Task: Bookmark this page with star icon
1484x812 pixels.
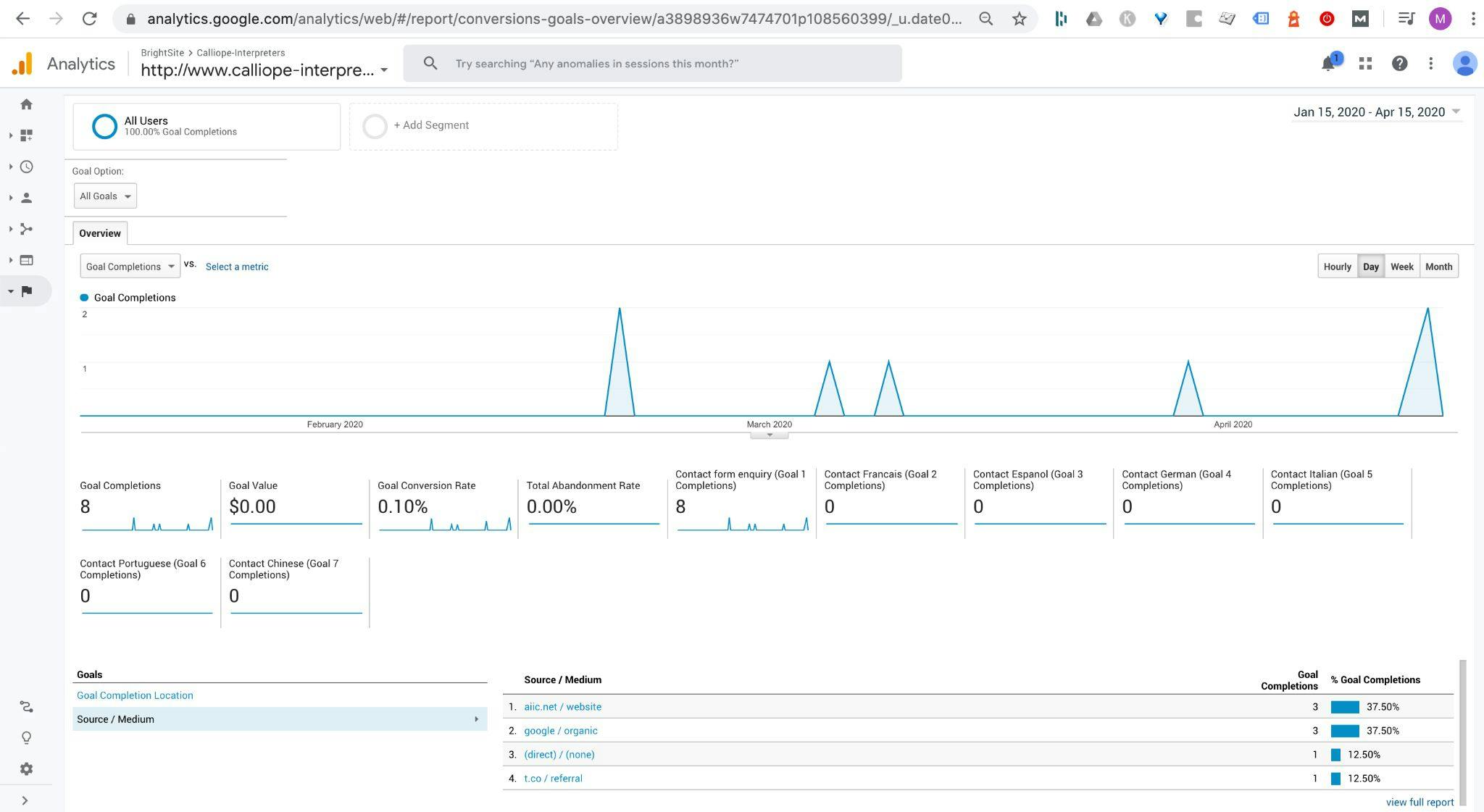Action: 1020,19
